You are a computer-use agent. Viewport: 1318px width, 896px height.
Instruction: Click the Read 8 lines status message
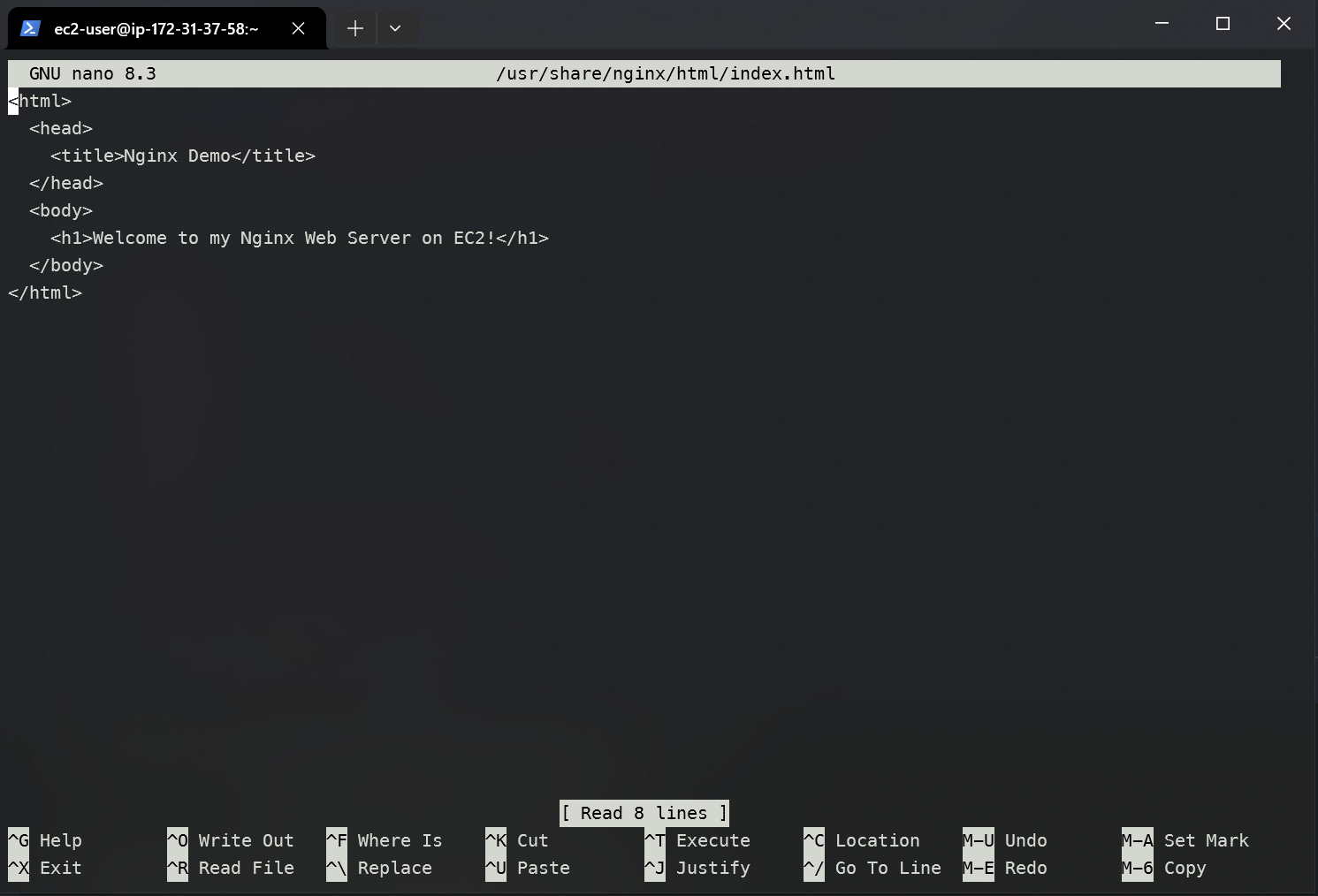point(644,813)
